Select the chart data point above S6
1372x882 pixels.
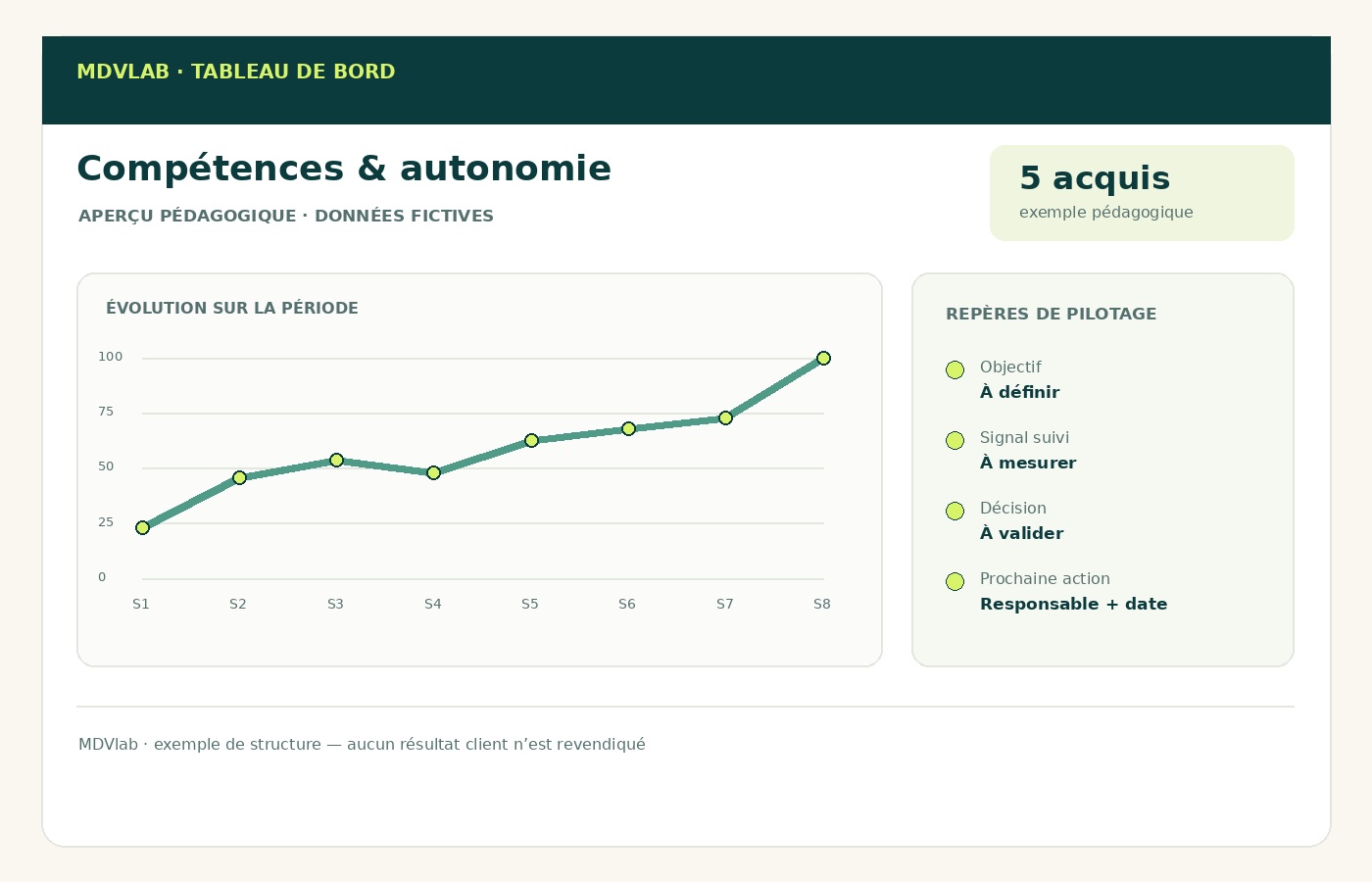628,428
